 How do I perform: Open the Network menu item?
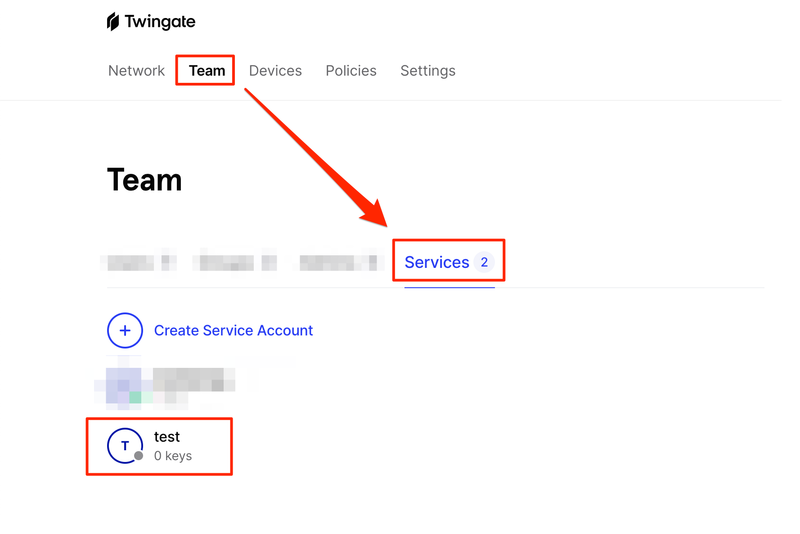click(x=136, y=70)
